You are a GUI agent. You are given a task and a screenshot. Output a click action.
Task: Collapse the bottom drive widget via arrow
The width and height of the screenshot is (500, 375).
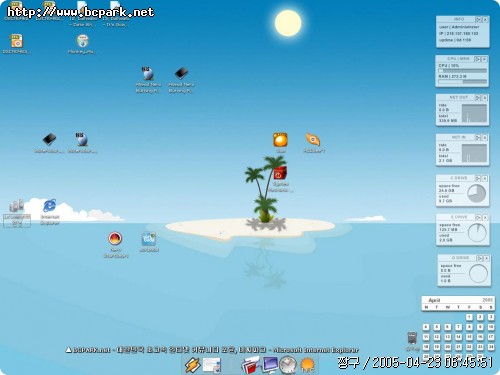(479, 258)
